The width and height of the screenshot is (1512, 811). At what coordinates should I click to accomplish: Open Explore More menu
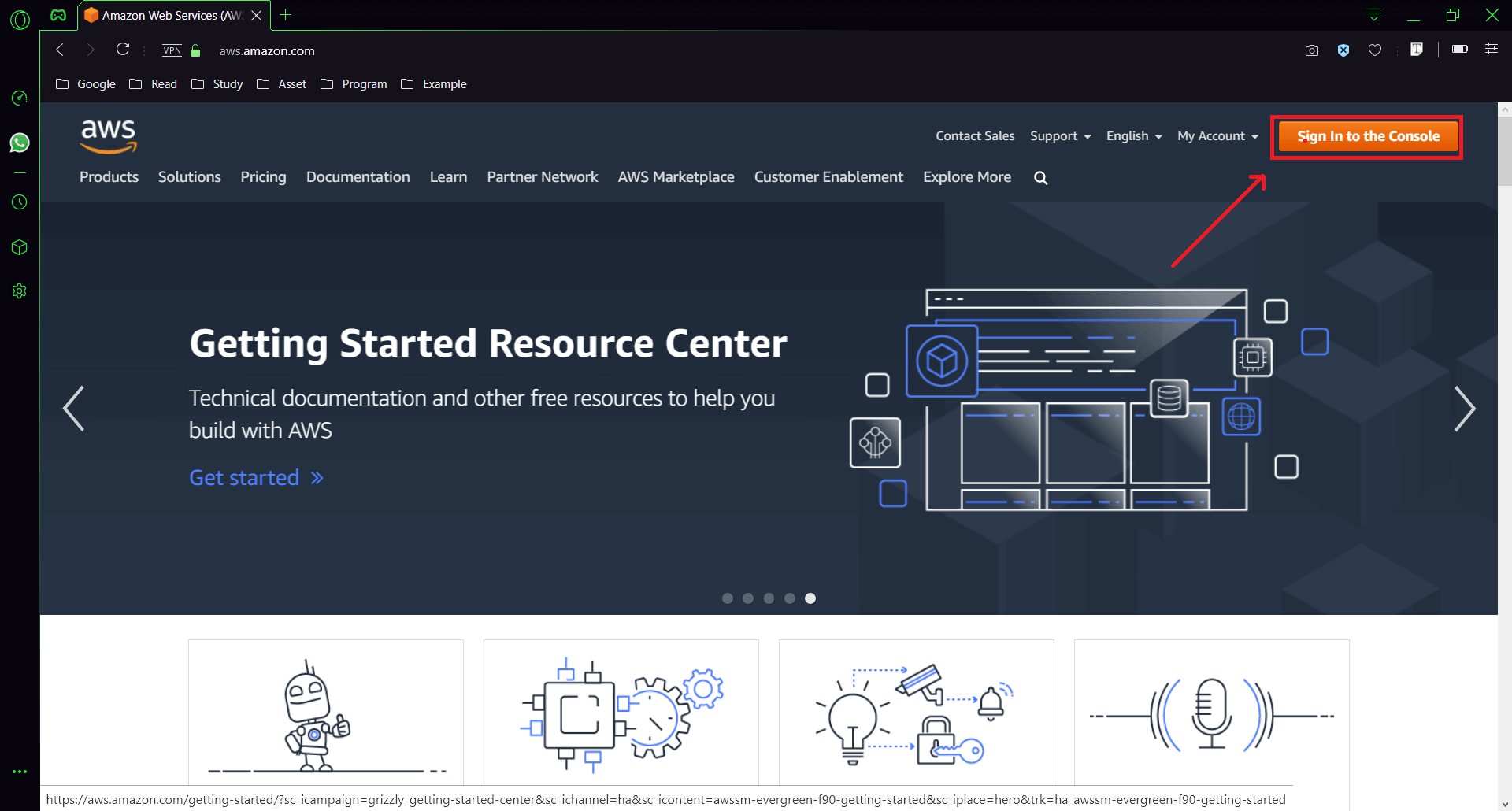click(x=967, y=177)
